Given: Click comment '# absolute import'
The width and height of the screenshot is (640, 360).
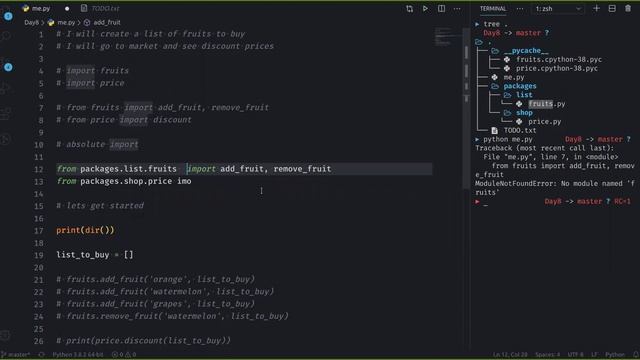Looking at the screenshot, I should pos(97,144).
